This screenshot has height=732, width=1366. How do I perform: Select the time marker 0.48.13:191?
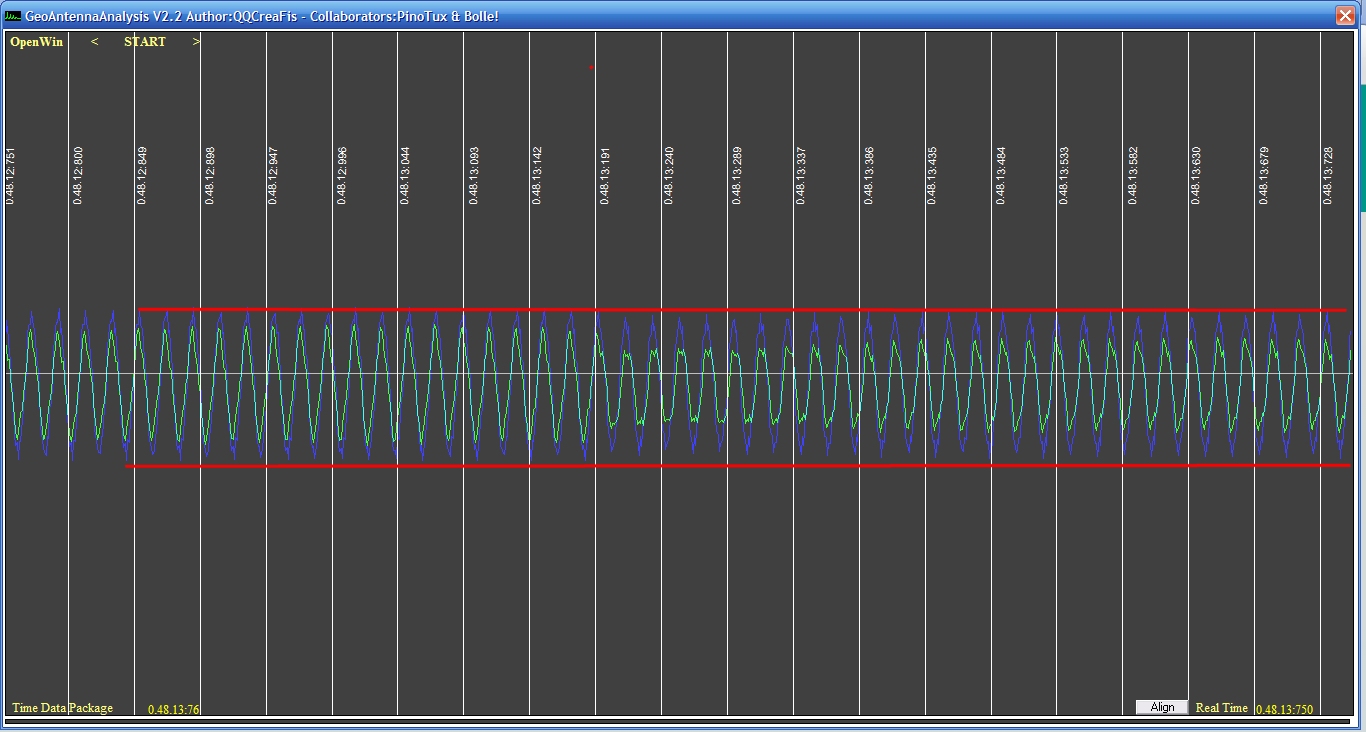click(605, 176)
